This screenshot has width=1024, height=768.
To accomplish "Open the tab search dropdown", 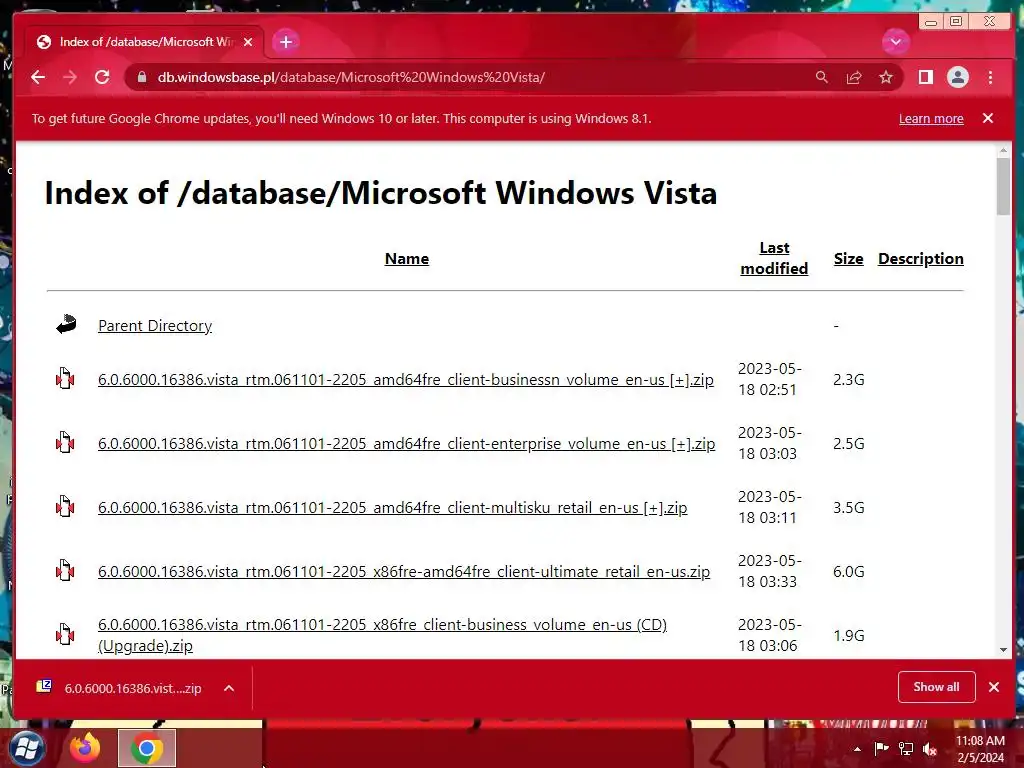I will (x=895, y=42).
